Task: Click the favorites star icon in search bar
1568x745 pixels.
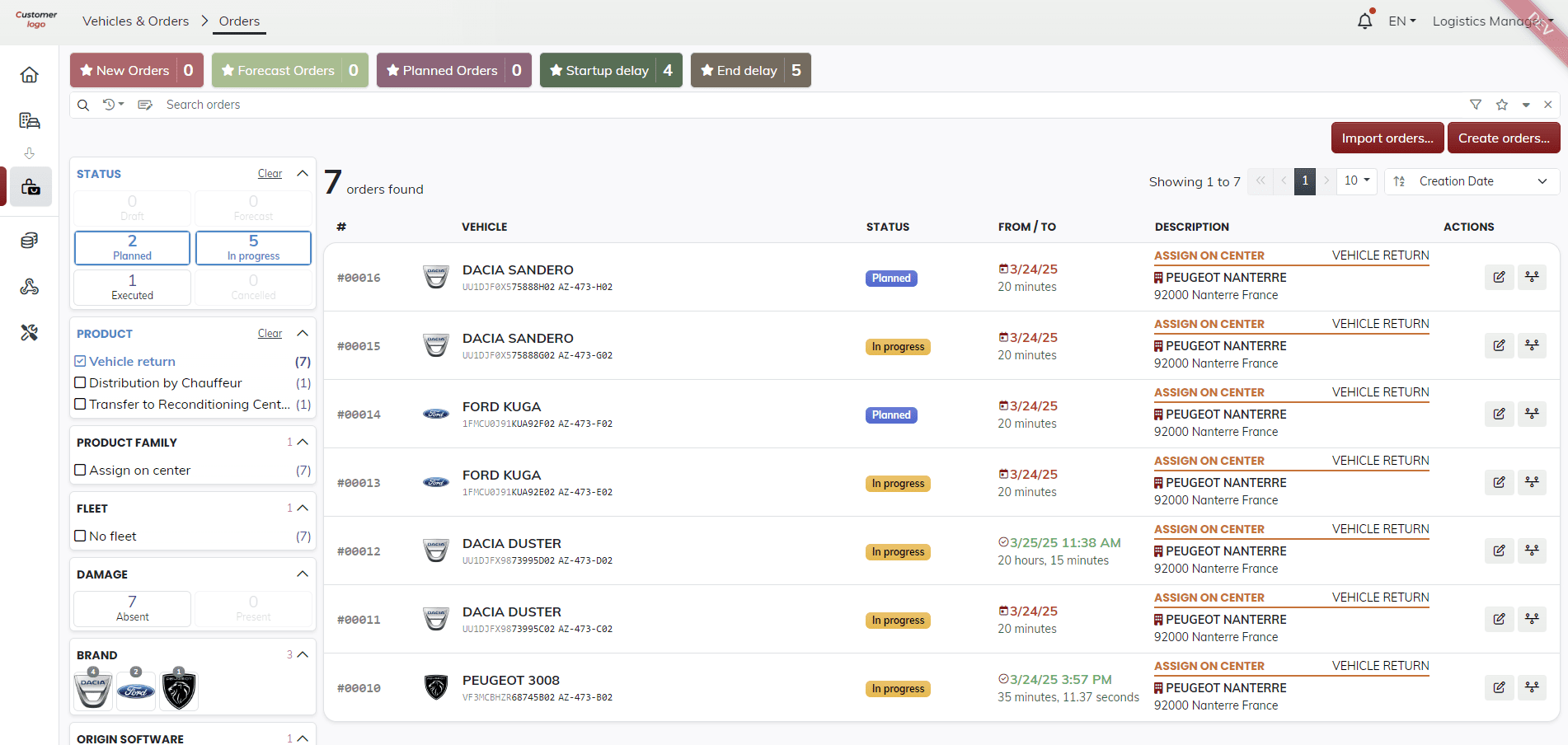Action: 1501,105
